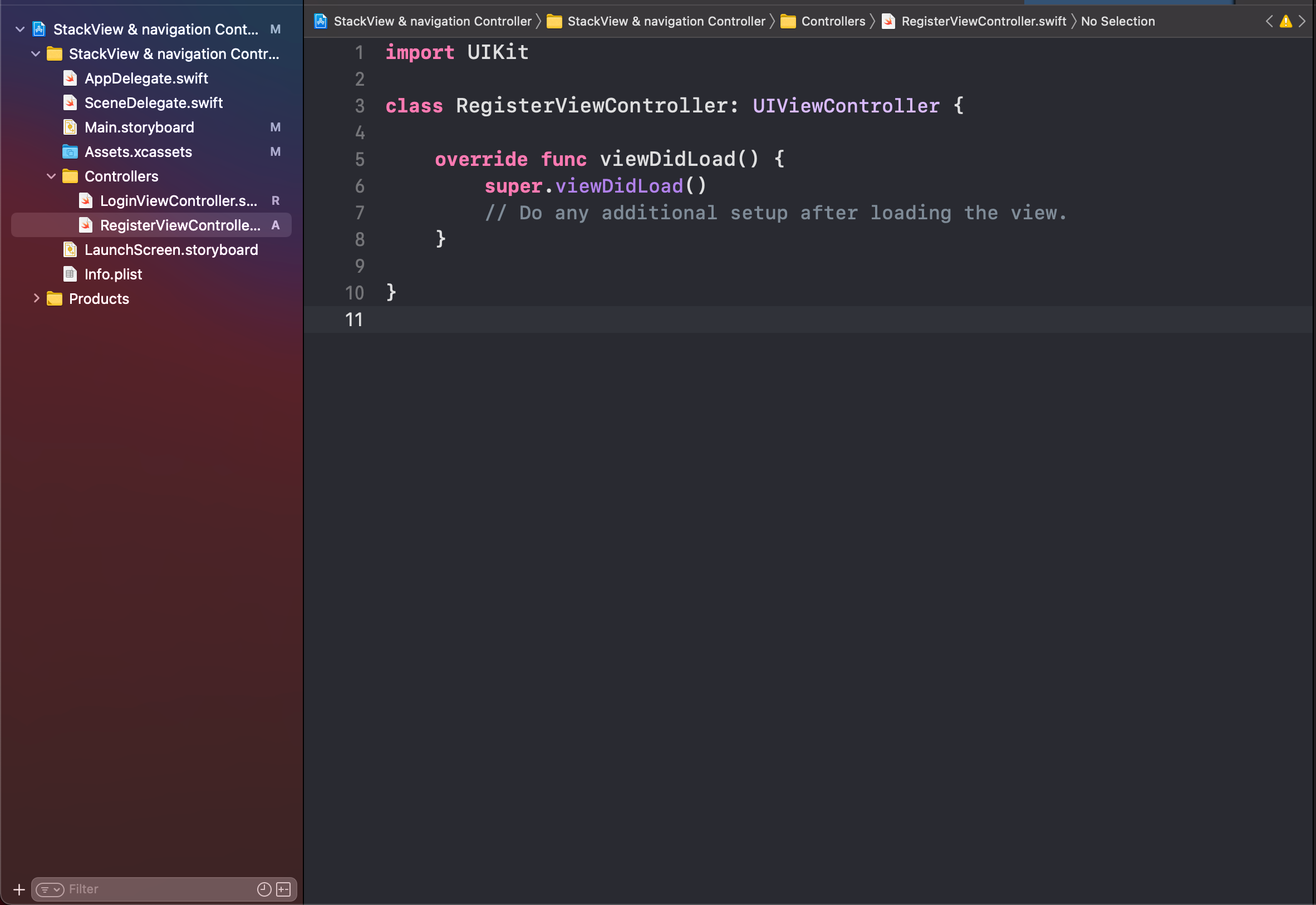This screenshot has width=1316, height=905.
Task: Click super.viewDidLoad() call on line 6
Action: [595, 186]
